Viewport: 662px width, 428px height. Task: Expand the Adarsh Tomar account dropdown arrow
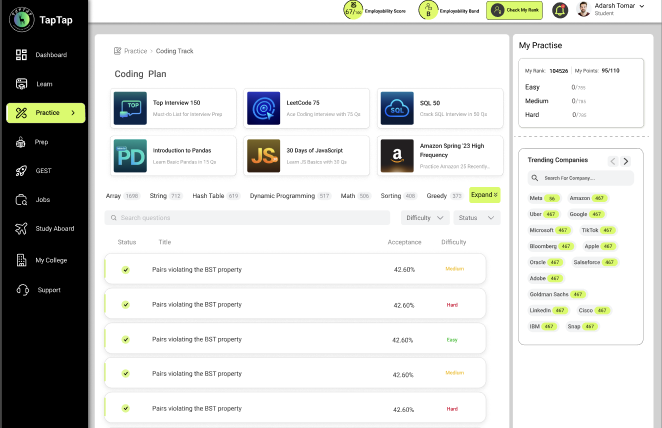coord(642,6)
